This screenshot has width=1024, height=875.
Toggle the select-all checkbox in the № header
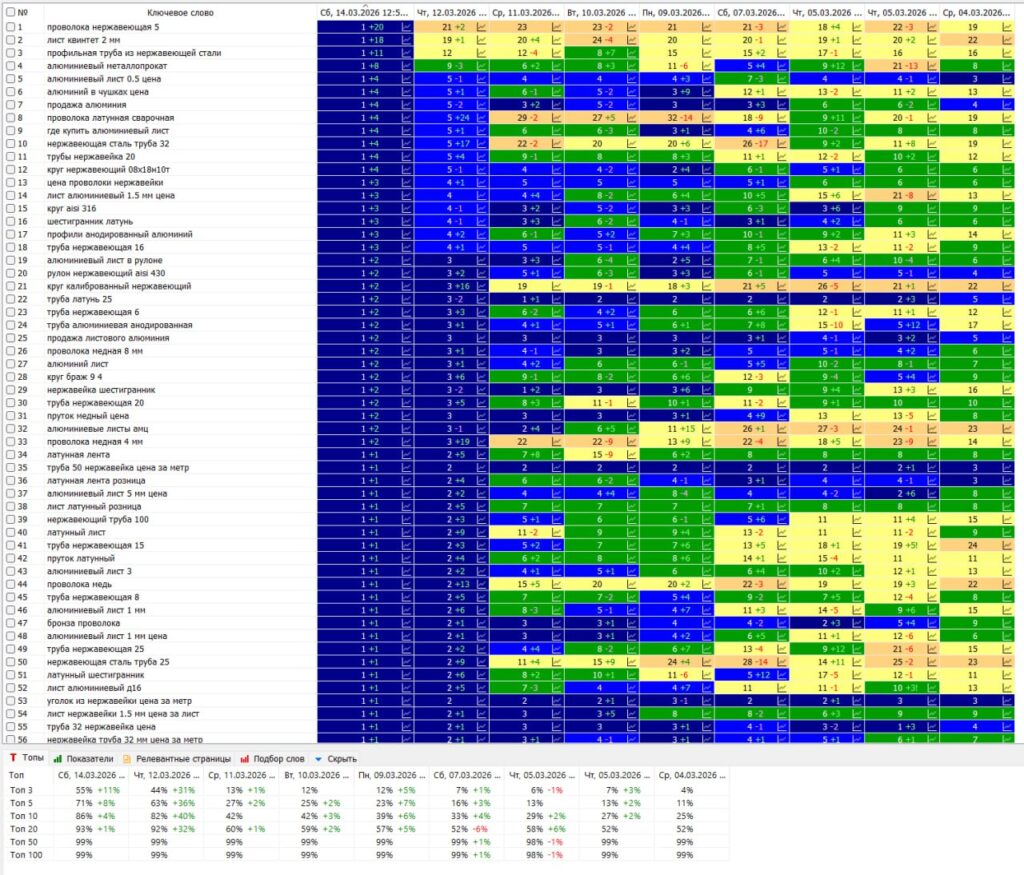(10, 12)
